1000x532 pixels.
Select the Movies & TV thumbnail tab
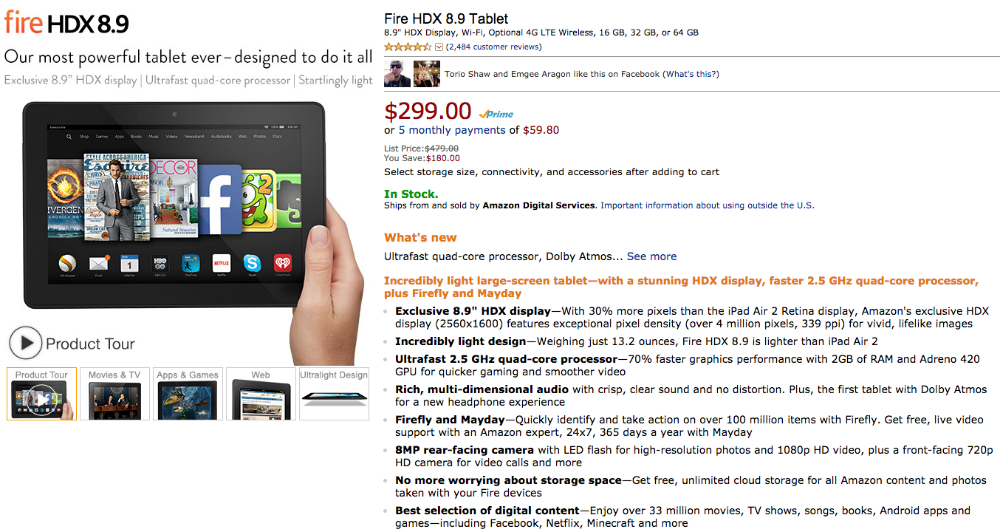click(115, 394)
